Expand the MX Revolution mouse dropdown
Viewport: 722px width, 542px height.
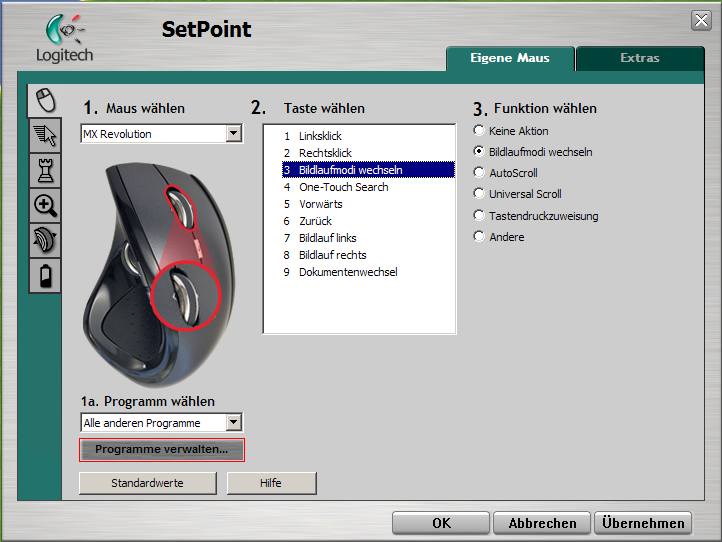[233, 134]
